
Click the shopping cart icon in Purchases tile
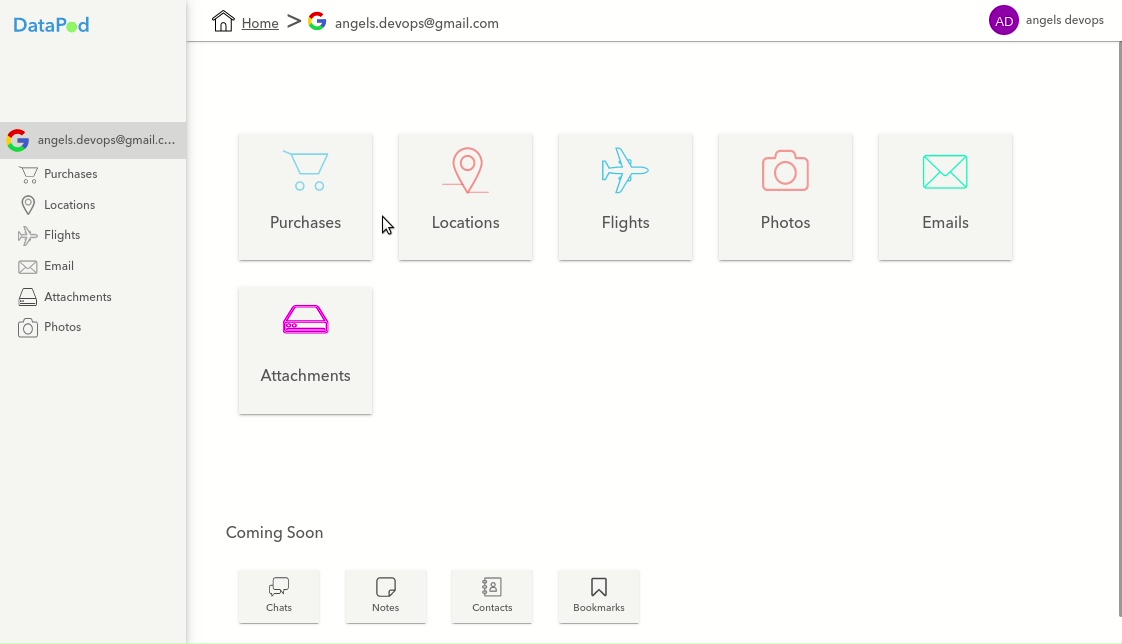(305, 171)
